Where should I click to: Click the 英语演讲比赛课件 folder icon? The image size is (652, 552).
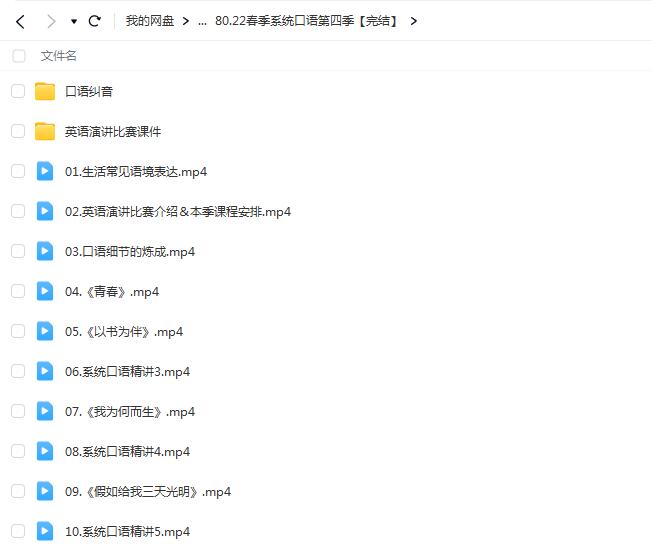[45, 131]
